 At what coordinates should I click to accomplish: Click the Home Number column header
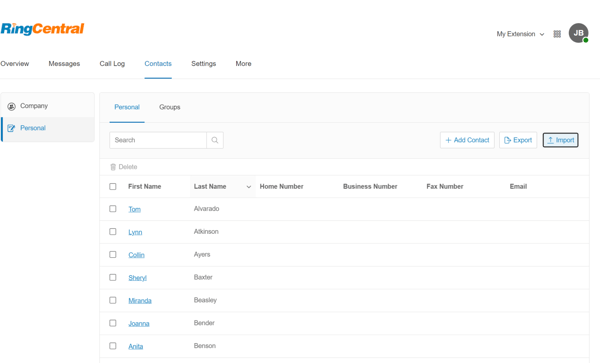tap(281, 187)
